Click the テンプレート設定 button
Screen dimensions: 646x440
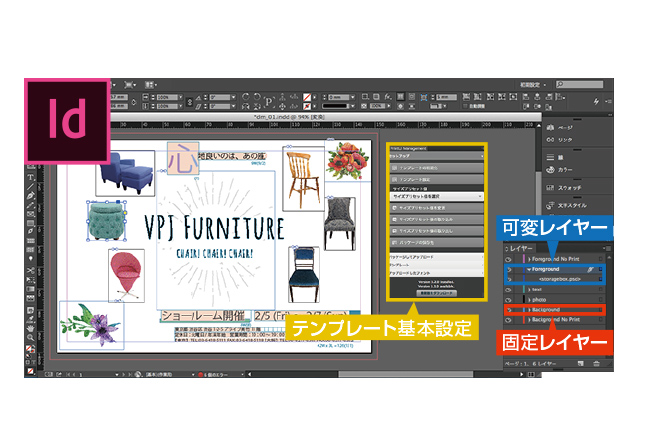click(436, 180)
